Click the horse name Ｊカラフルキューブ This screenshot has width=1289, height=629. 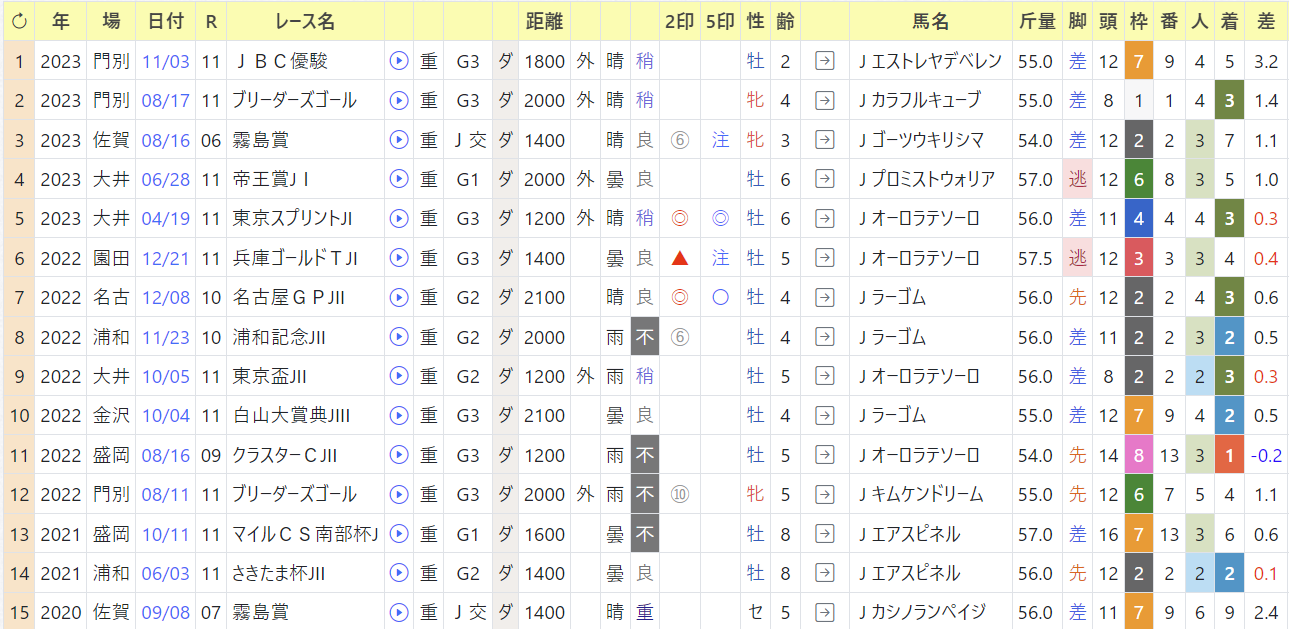[919, 100]
